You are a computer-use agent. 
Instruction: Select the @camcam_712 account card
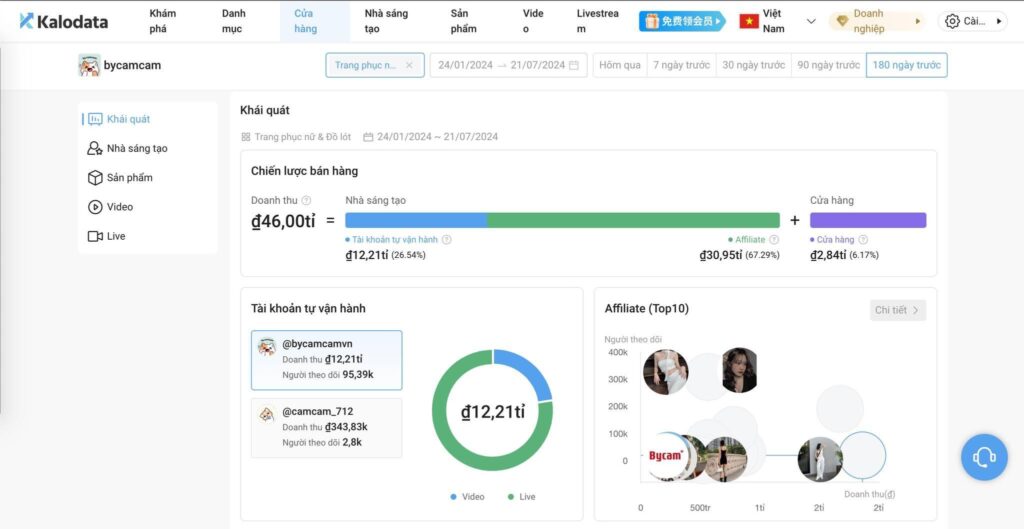coord(327,428)
